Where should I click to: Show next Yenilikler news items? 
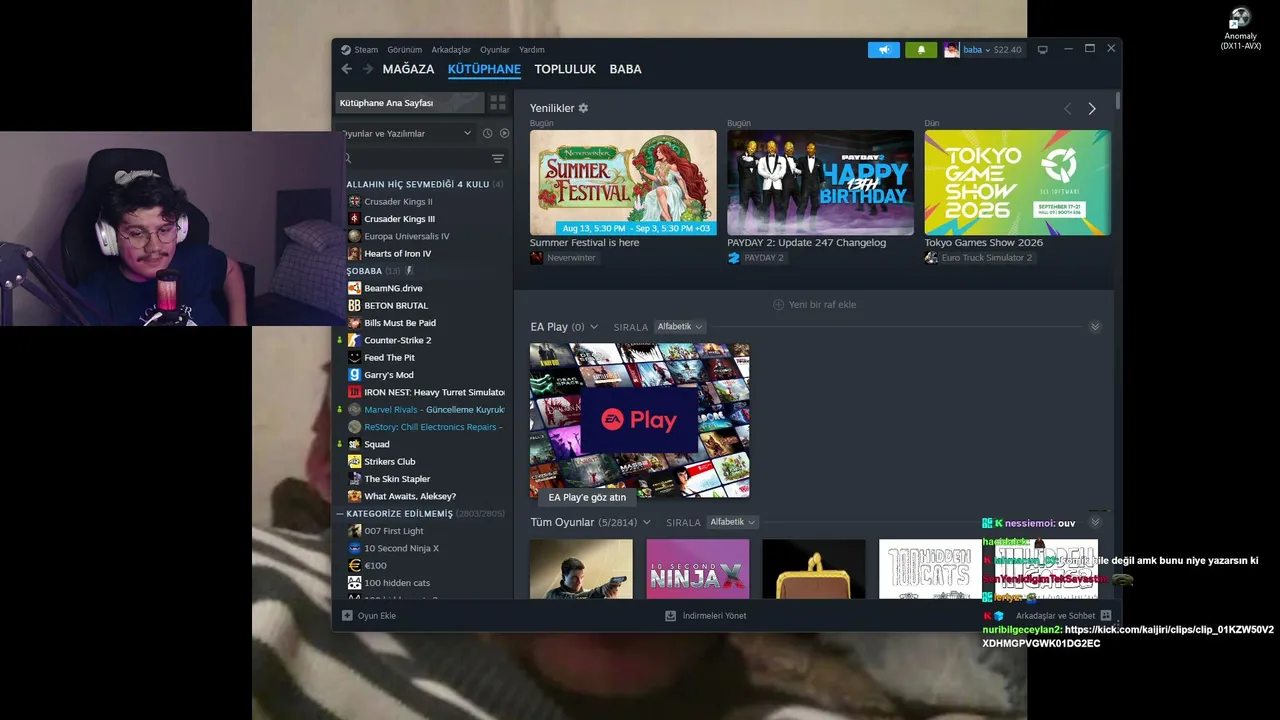(x=1092, y=108)
